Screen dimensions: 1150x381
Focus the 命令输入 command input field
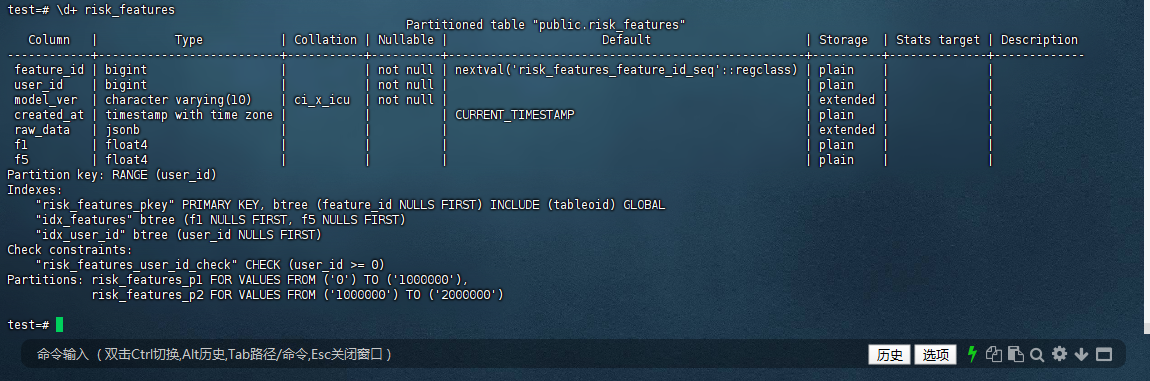click(x=440, y=355)
